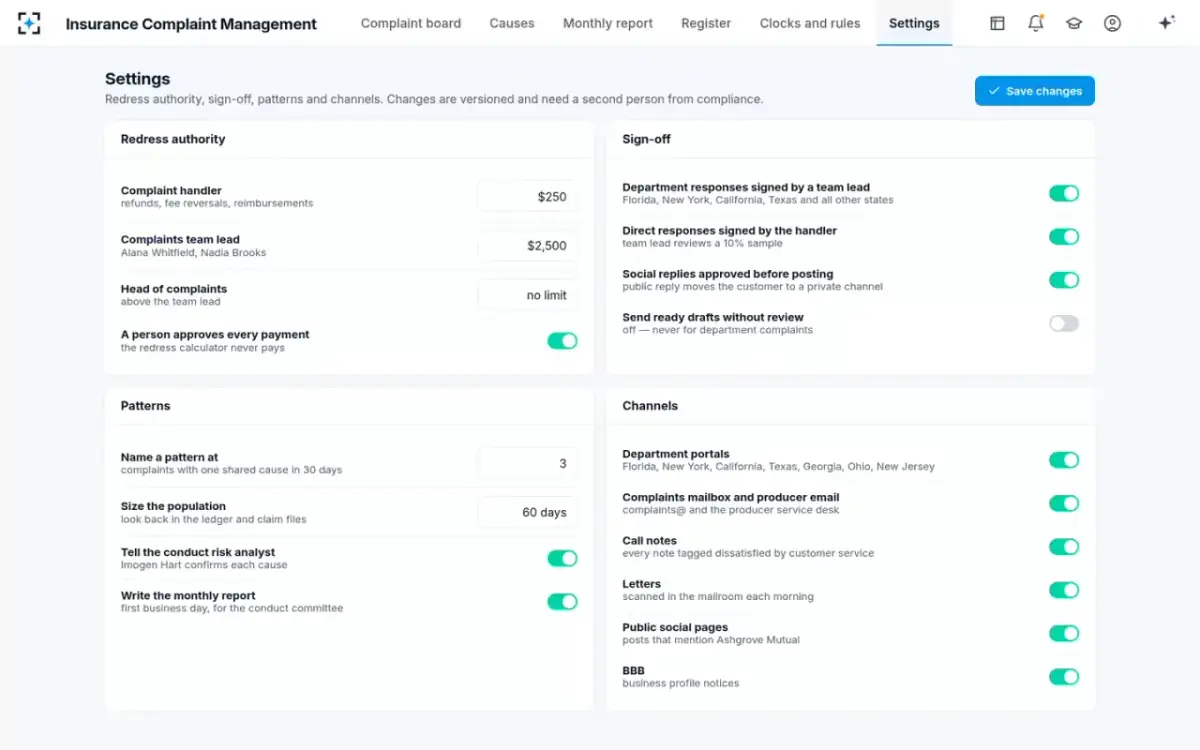The height and width of the screenshot is (750, 1200).
Task: Click the Redress authority panel heading
Action: pos(173,139)
